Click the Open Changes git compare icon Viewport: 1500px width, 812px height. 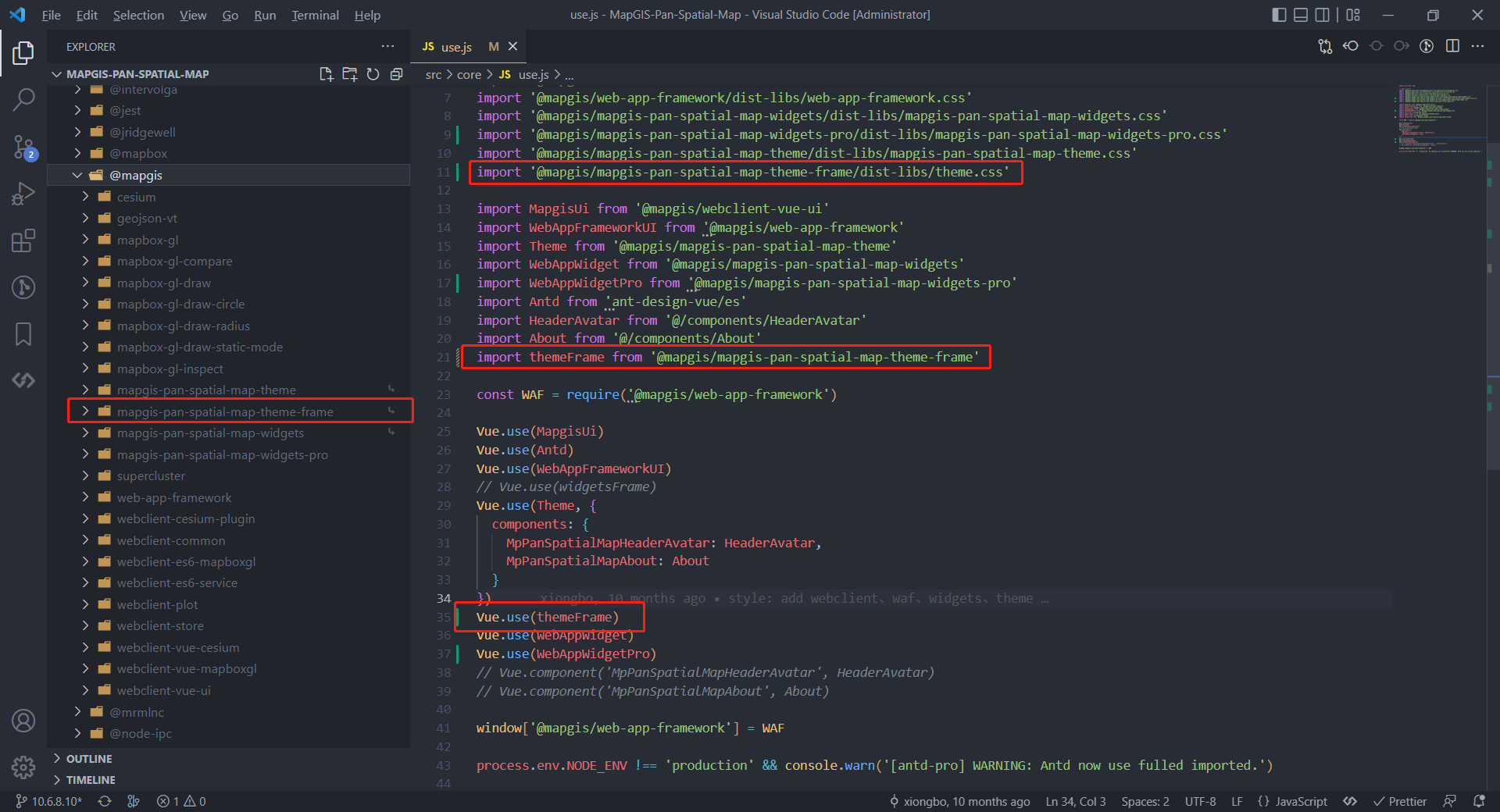pyautogui.click(x=1325, y=47)
